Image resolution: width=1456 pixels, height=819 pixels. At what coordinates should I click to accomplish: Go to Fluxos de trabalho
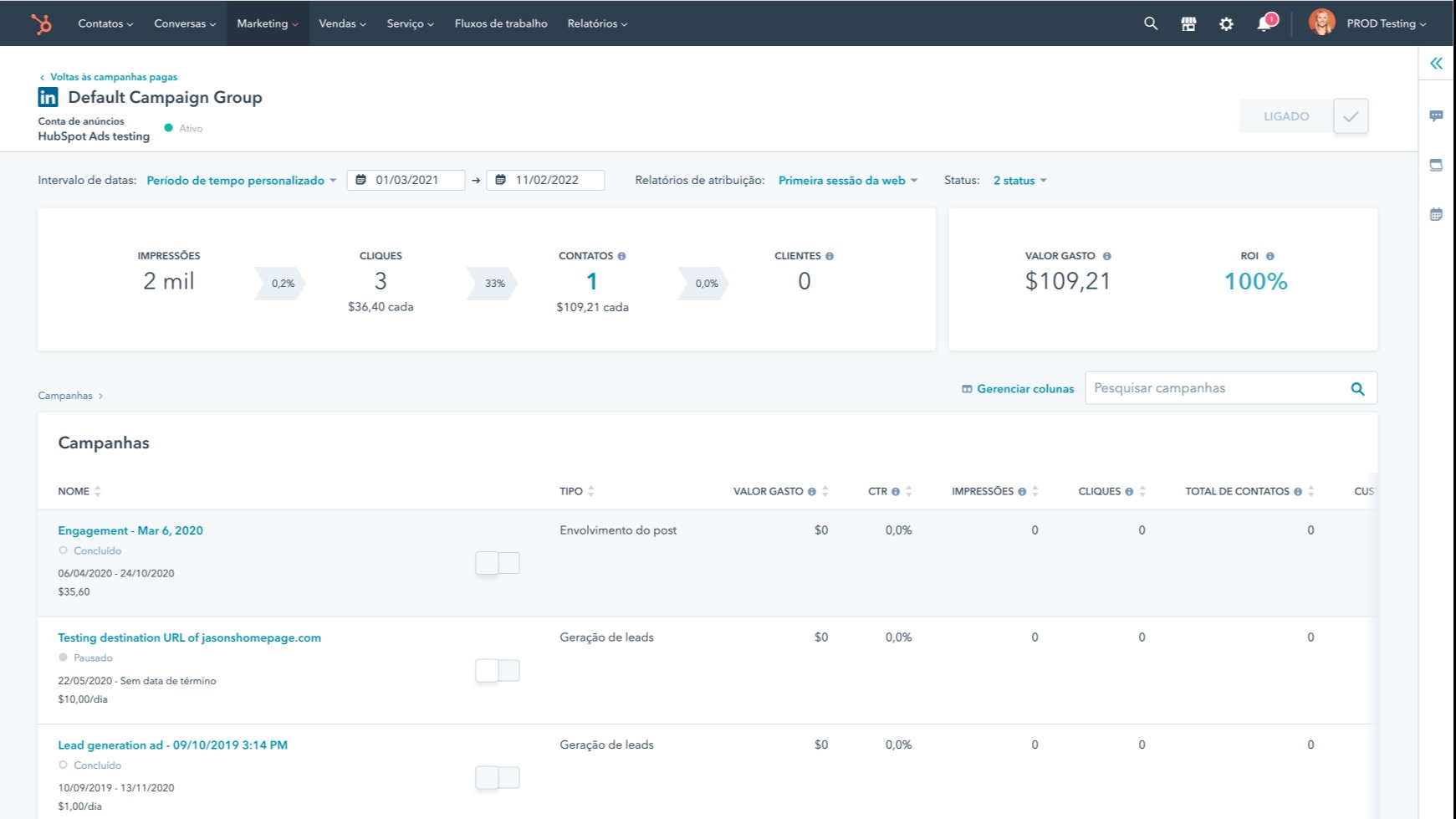[501, 23]
